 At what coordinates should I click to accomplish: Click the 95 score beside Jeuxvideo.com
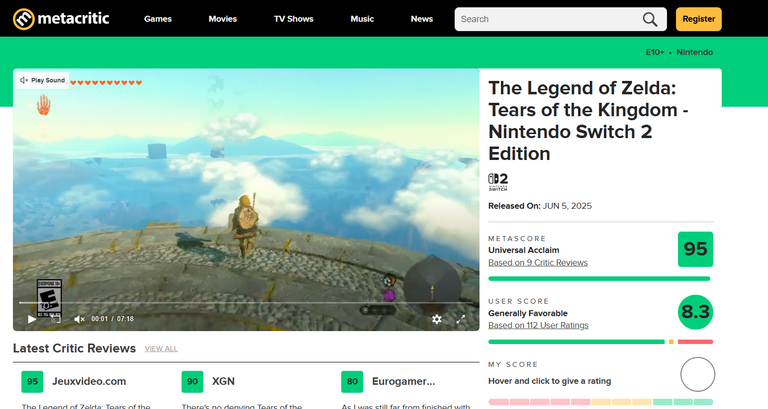[x=32, y=382]
